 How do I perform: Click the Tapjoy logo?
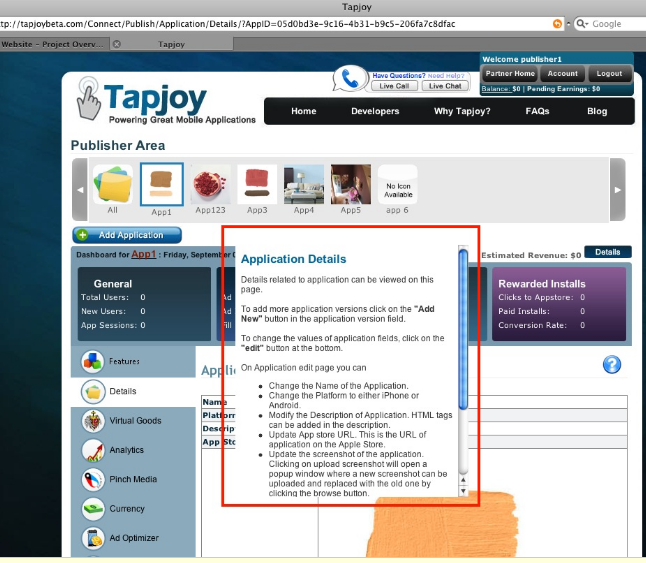[x=166, y=101]
